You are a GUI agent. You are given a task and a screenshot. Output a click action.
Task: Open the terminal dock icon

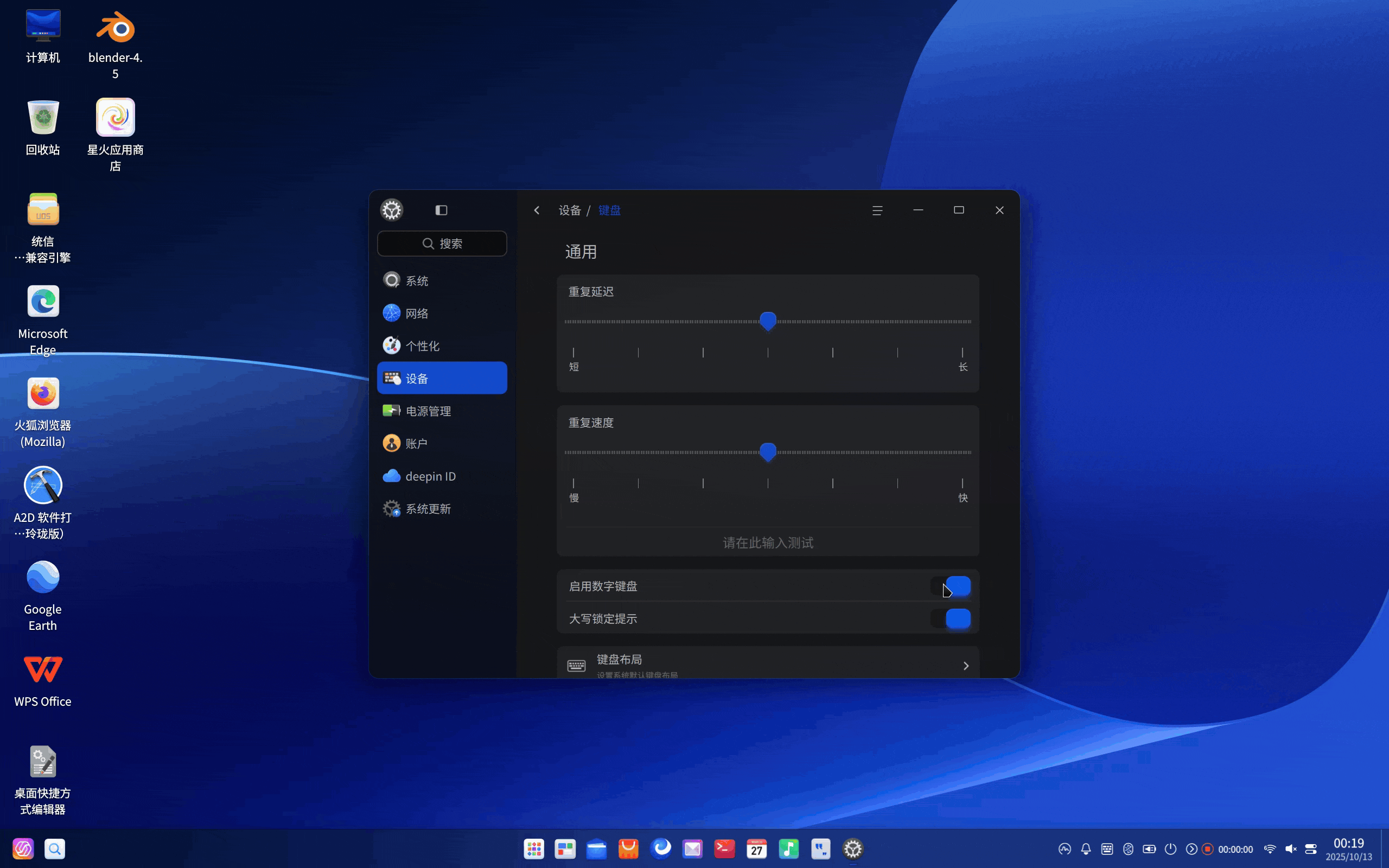pyautogui.click(x=724, y=848)
